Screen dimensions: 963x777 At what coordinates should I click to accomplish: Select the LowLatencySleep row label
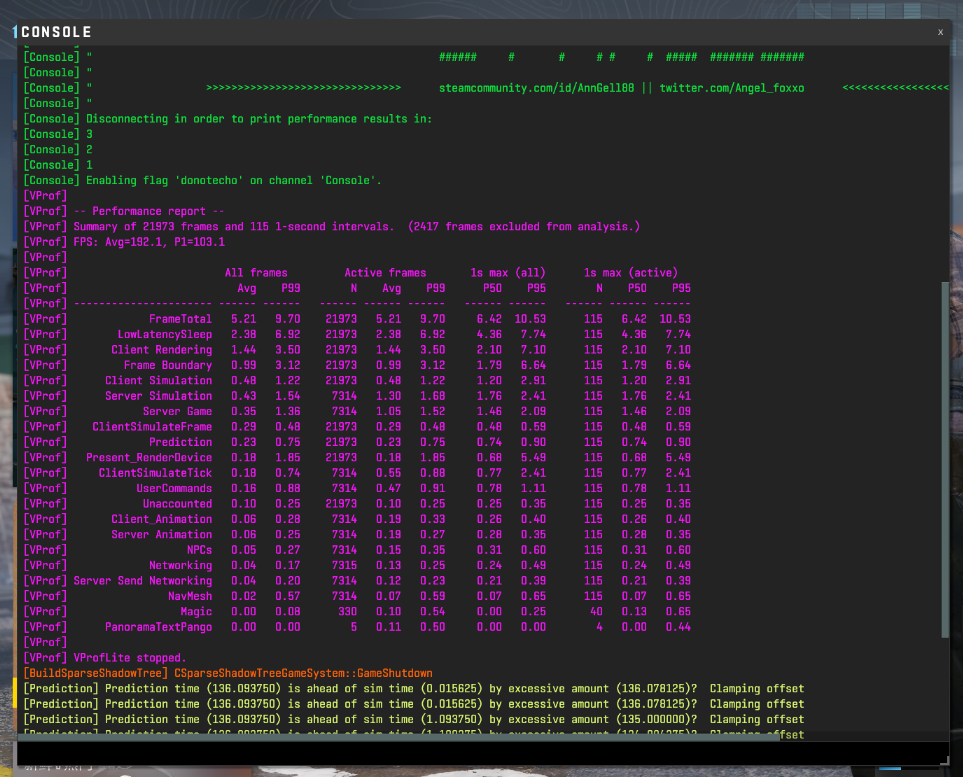(x=164, y=334)
